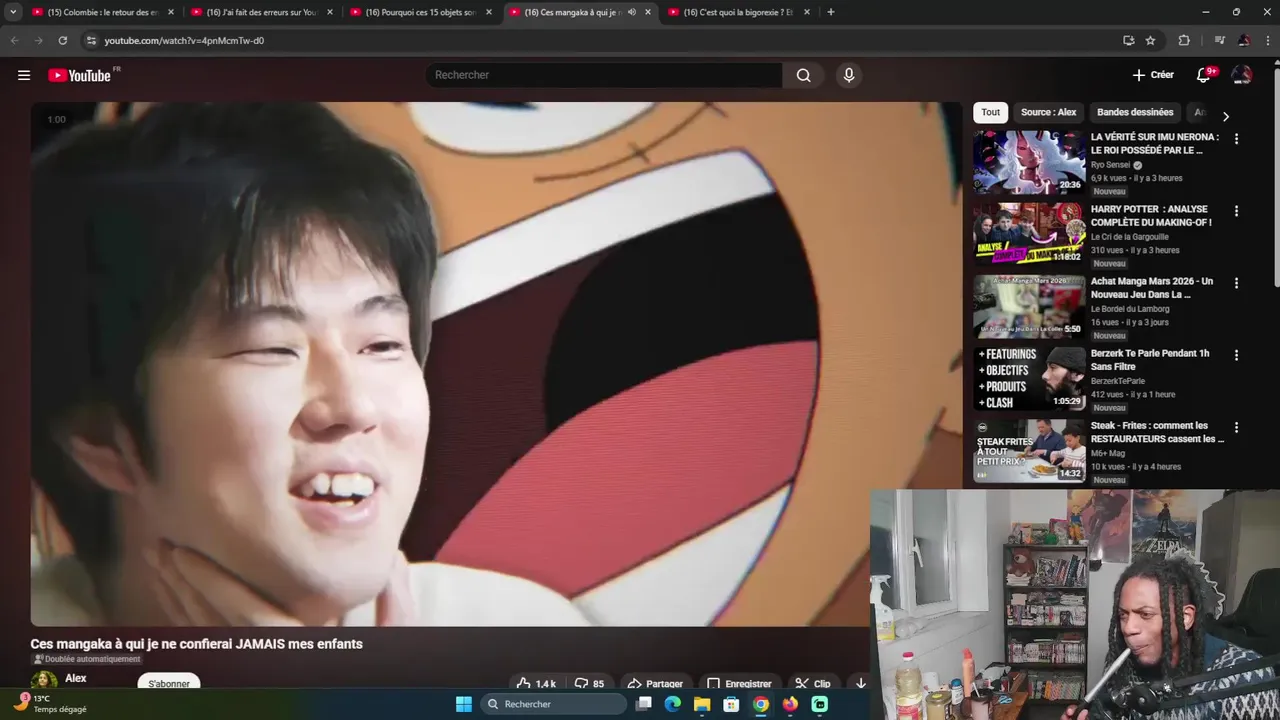
Task: Open Harry Potter making-of video thumbnail
Action: (x=1029, y=234)
